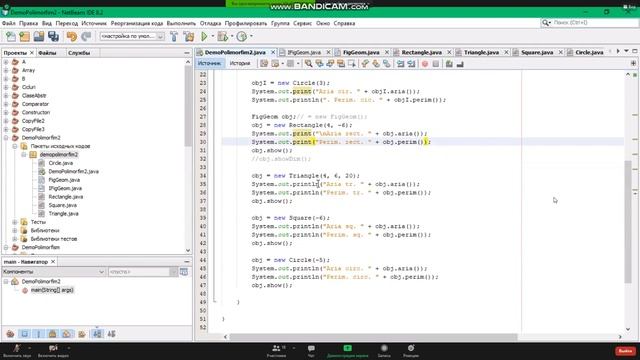Toggle Show Static Members filter in Navigator
Viewport: 640px width, 360px height.
pyautogui.click(x=39, y=334)
